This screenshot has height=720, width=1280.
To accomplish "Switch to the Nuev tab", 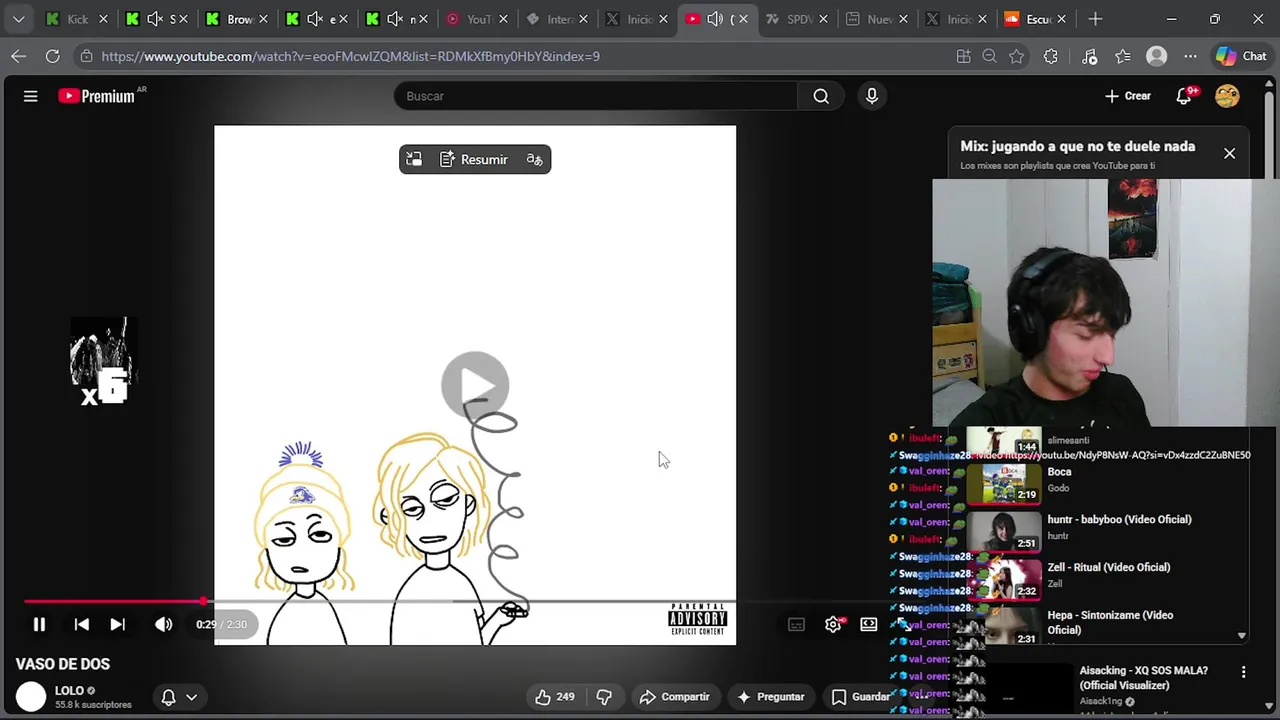I will point(878,19).
